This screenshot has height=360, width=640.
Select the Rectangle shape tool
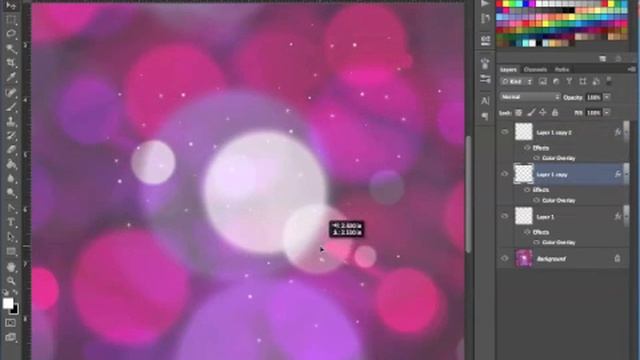(11, 251)
